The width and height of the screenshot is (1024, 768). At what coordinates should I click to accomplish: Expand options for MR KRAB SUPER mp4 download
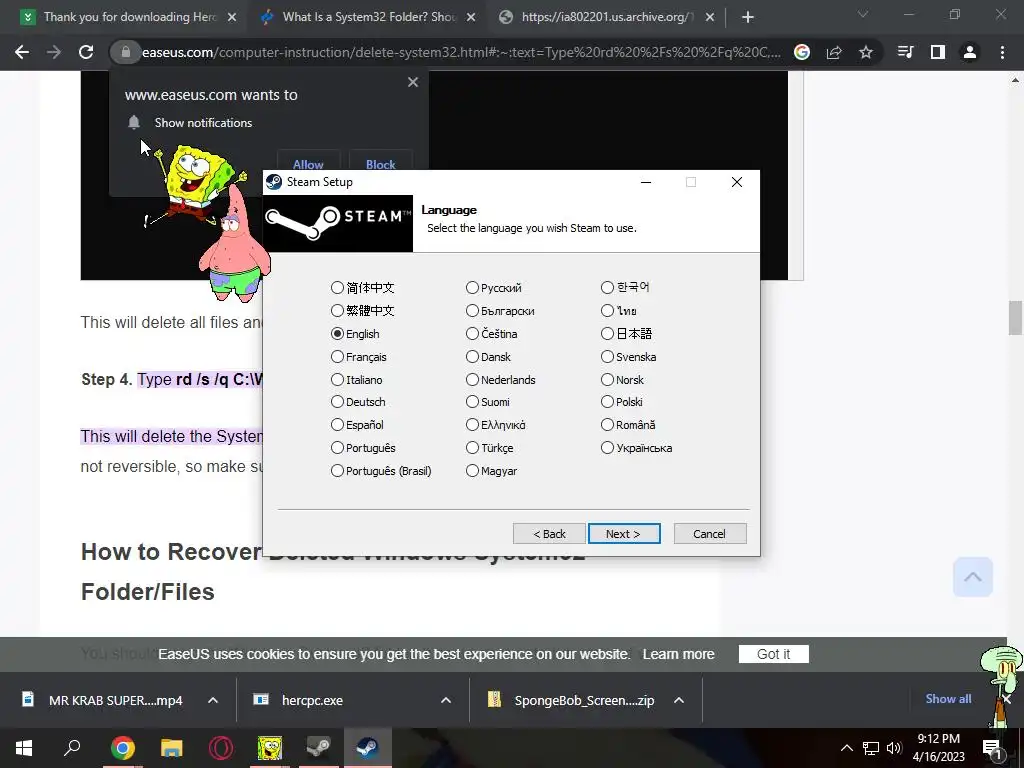click(x=213, y=700)
